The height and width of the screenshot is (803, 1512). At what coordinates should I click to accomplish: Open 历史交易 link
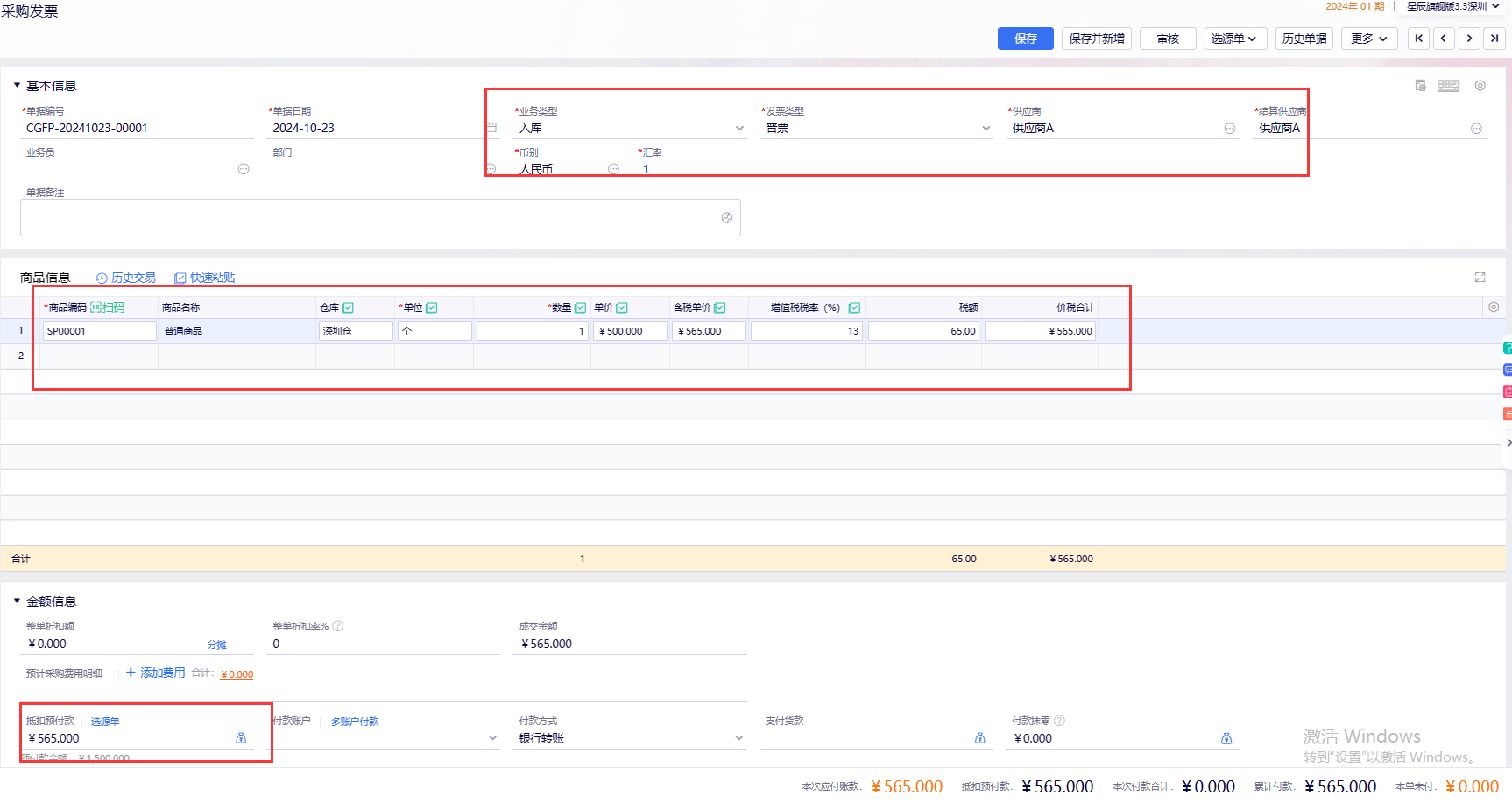pyautogui.click(x=126, y=278)
